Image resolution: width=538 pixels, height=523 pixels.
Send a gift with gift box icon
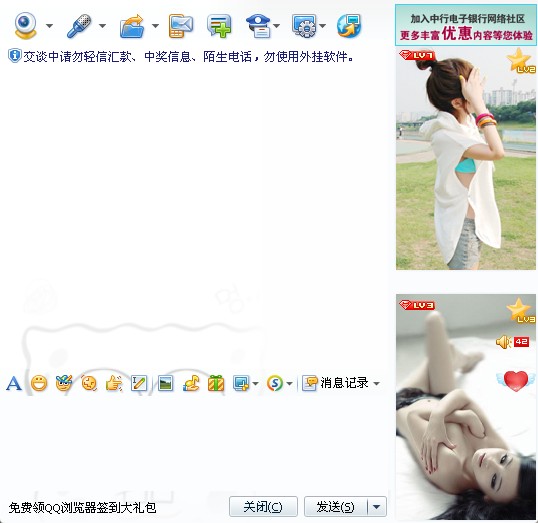216,383
